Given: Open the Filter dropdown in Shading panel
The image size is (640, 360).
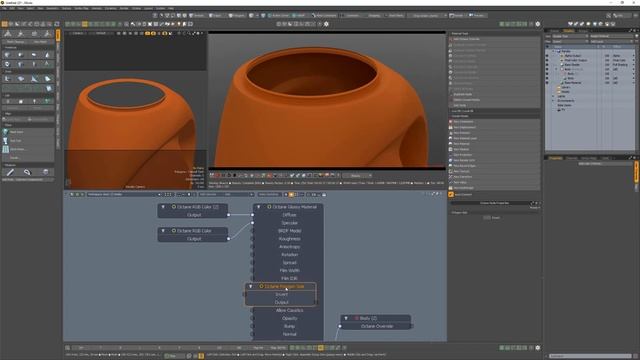Looking at the screenshot, I should point(570,41).
